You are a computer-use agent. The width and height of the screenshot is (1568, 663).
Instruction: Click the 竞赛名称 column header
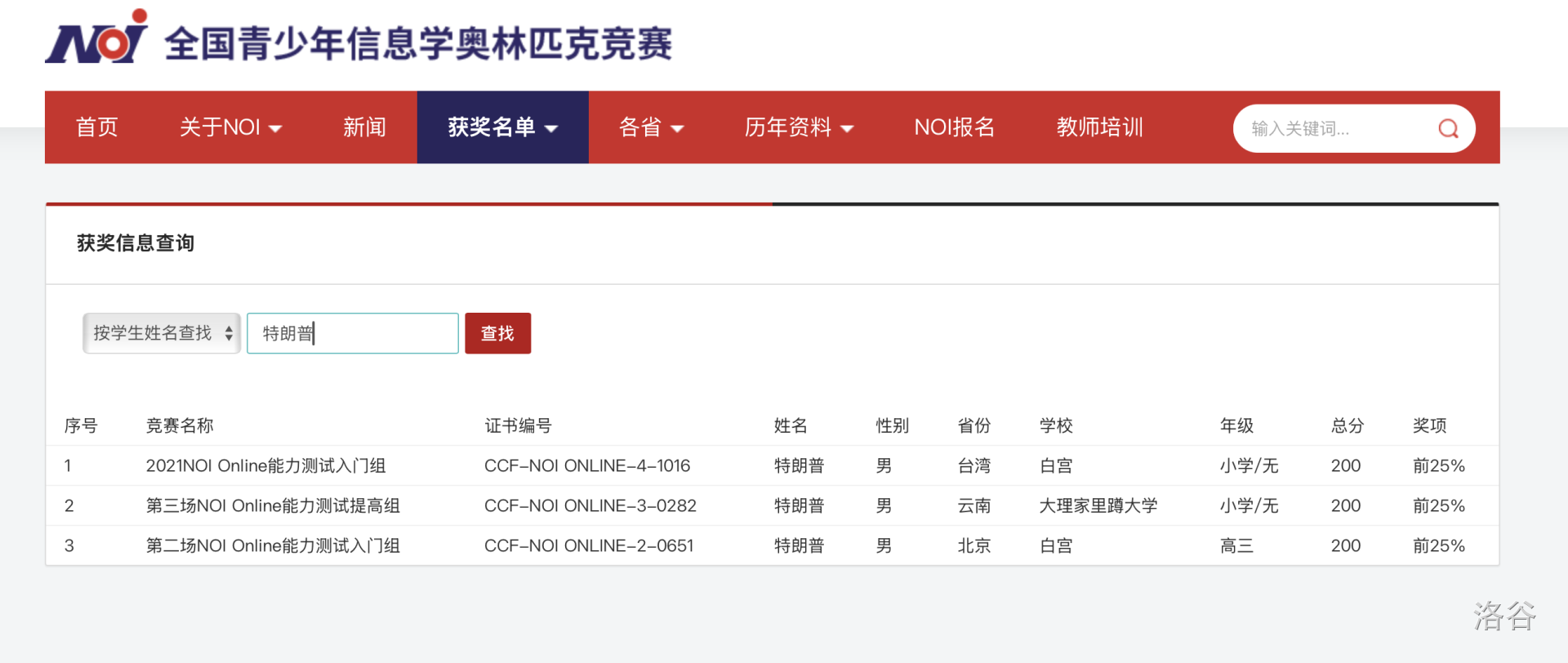pos(180,425)
